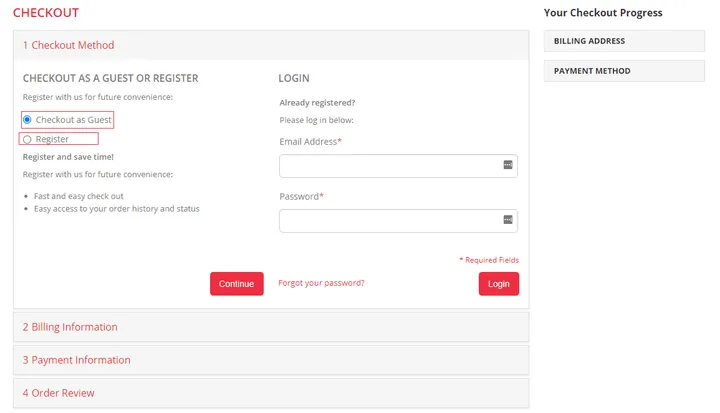Choose the Register radio option
720x413 pixels.
28,140
